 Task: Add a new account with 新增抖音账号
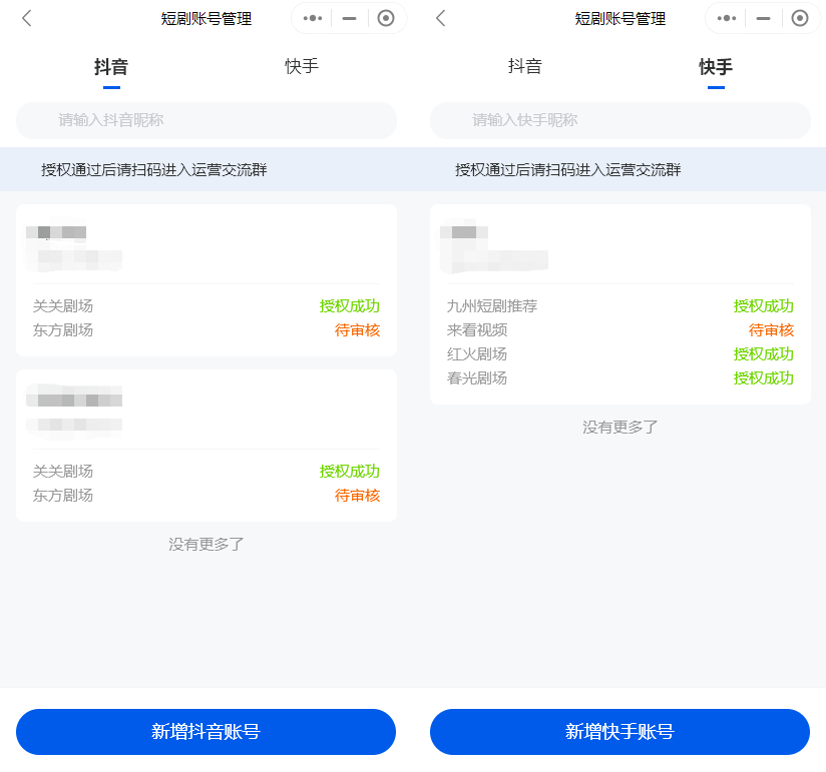206,732
